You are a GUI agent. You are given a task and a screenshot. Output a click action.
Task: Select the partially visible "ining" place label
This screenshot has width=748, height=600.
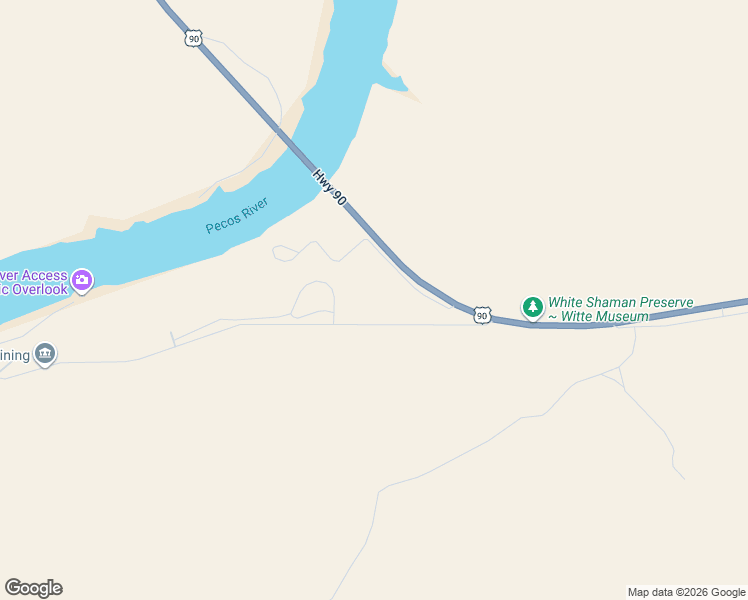click(15, 355)
